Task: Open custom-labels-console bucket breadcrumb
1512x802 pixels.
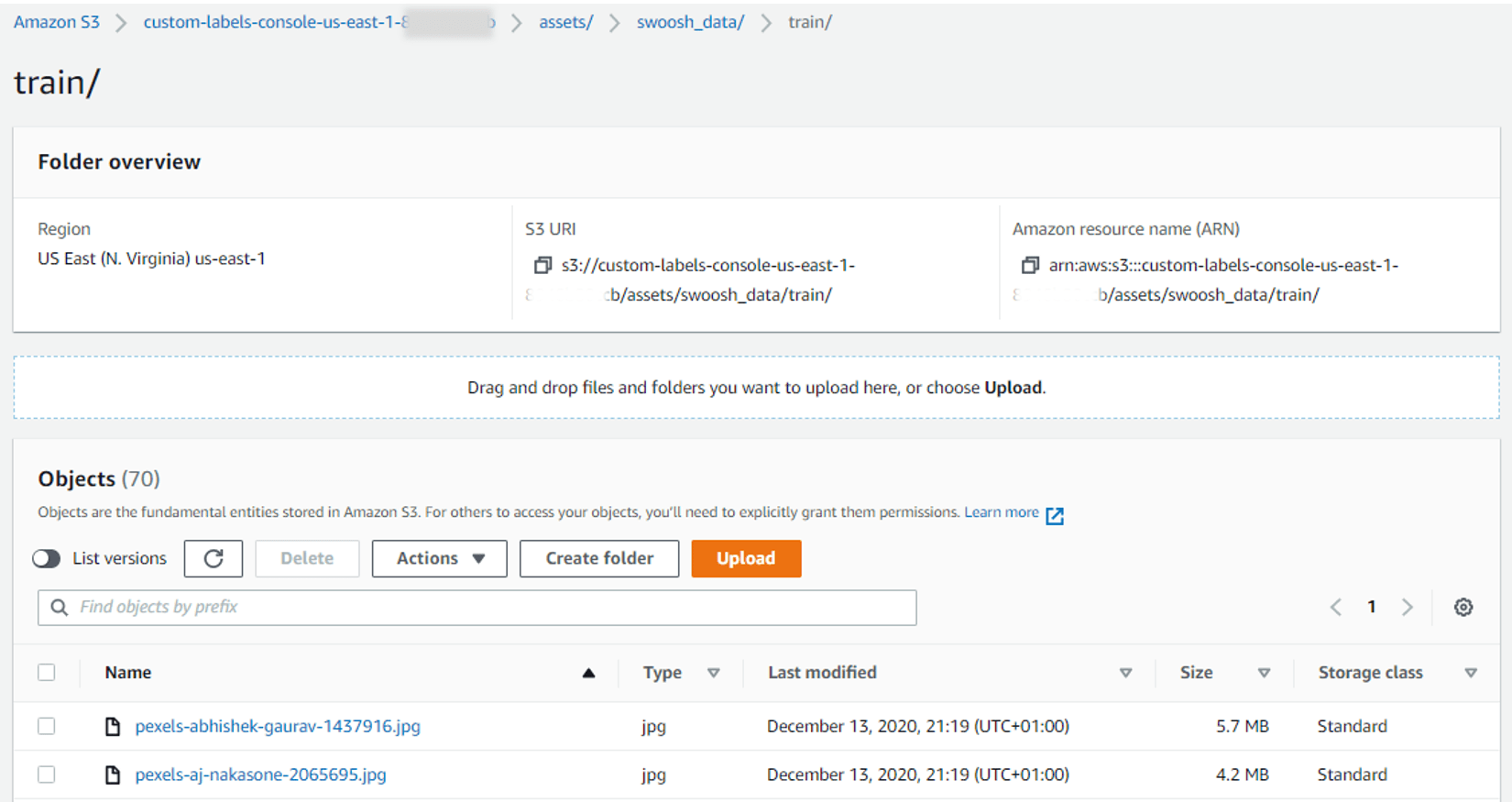Action: pos(319,22)
